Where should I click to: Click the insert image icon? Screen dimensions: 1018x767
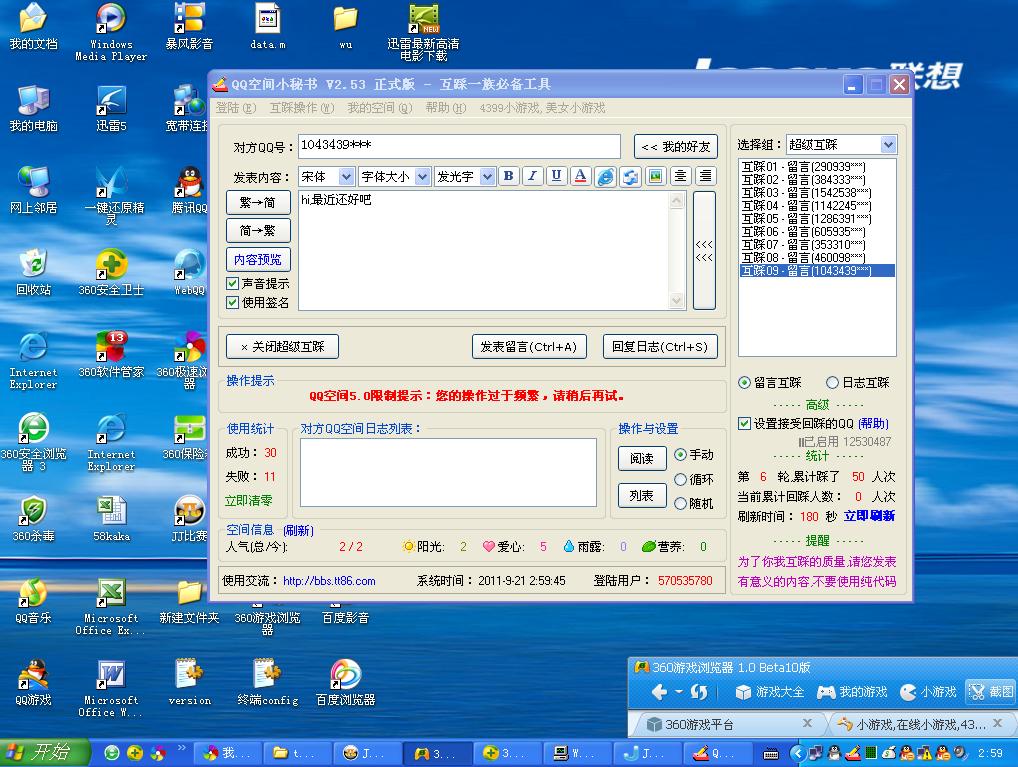point(656,176)
